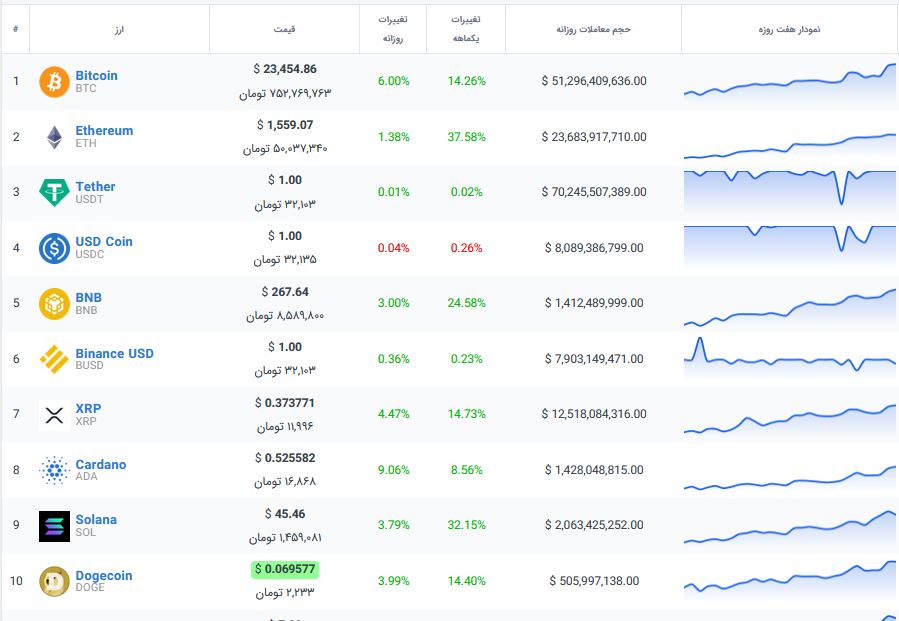The width and height of the screenshot is (899, 621).
Task: View Cardano seven-day sparkline chart
Action: [789, 478]
